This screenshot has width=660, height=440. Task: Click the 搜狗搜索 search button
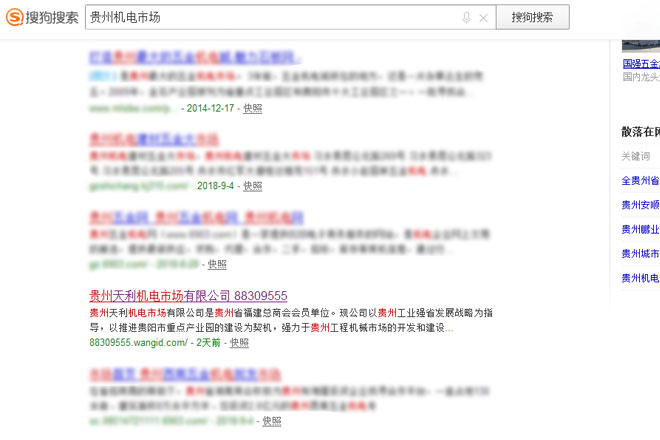pyautogui.click(x=532, y=17)
